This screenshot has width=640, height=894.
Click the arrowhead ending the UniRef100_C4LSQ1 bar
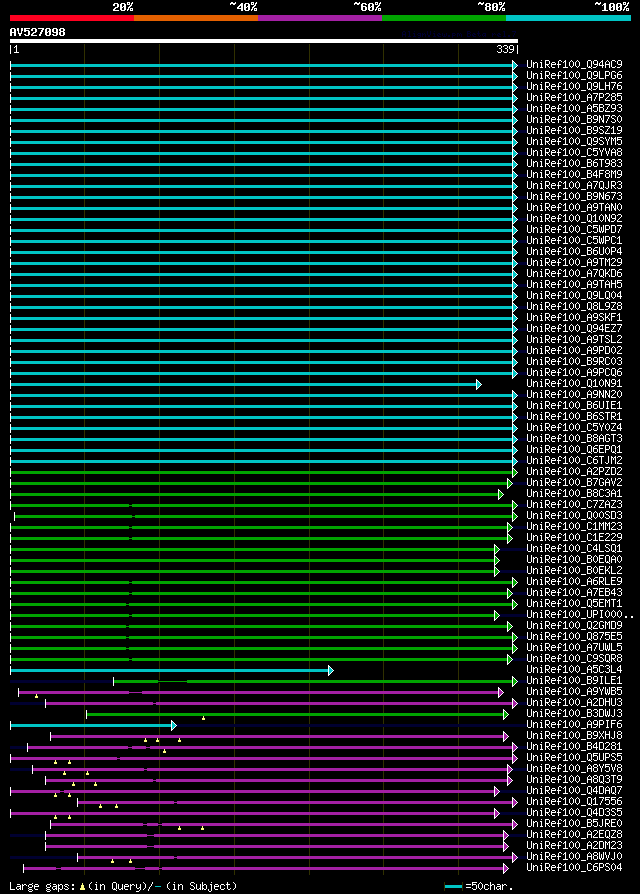point(497,550)
